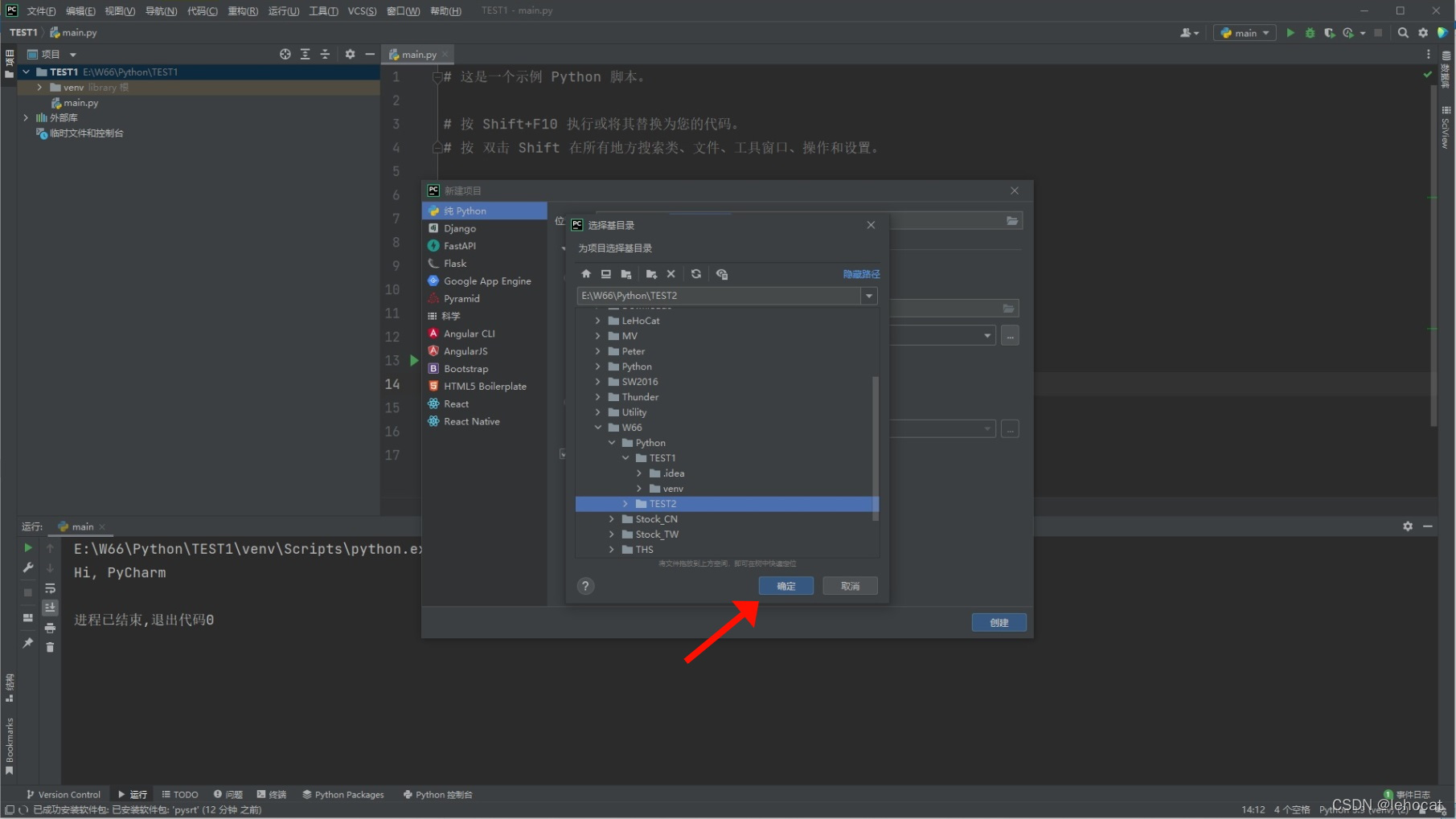Click the delete X icon in the directory chooser toolbar
This screenshot has width=1456, height=819.
[x=671, y=274]
